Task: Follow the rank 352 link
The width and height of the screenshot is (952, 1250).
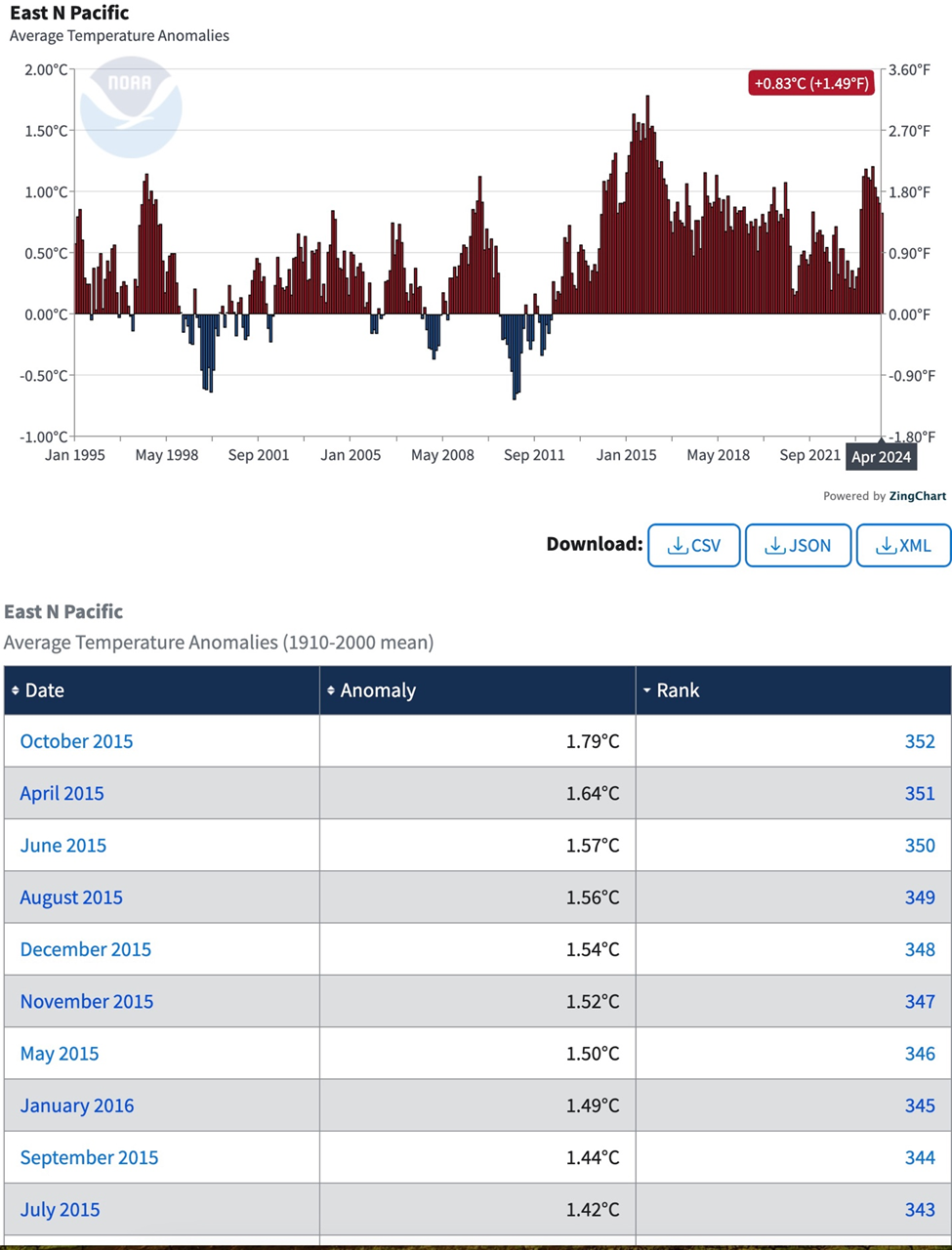Action: [x=919, y=741]
